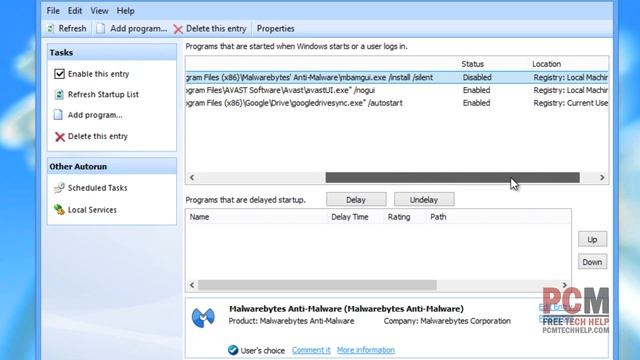Click the Refresh Startup List icon in Tasks

(59, 95)
